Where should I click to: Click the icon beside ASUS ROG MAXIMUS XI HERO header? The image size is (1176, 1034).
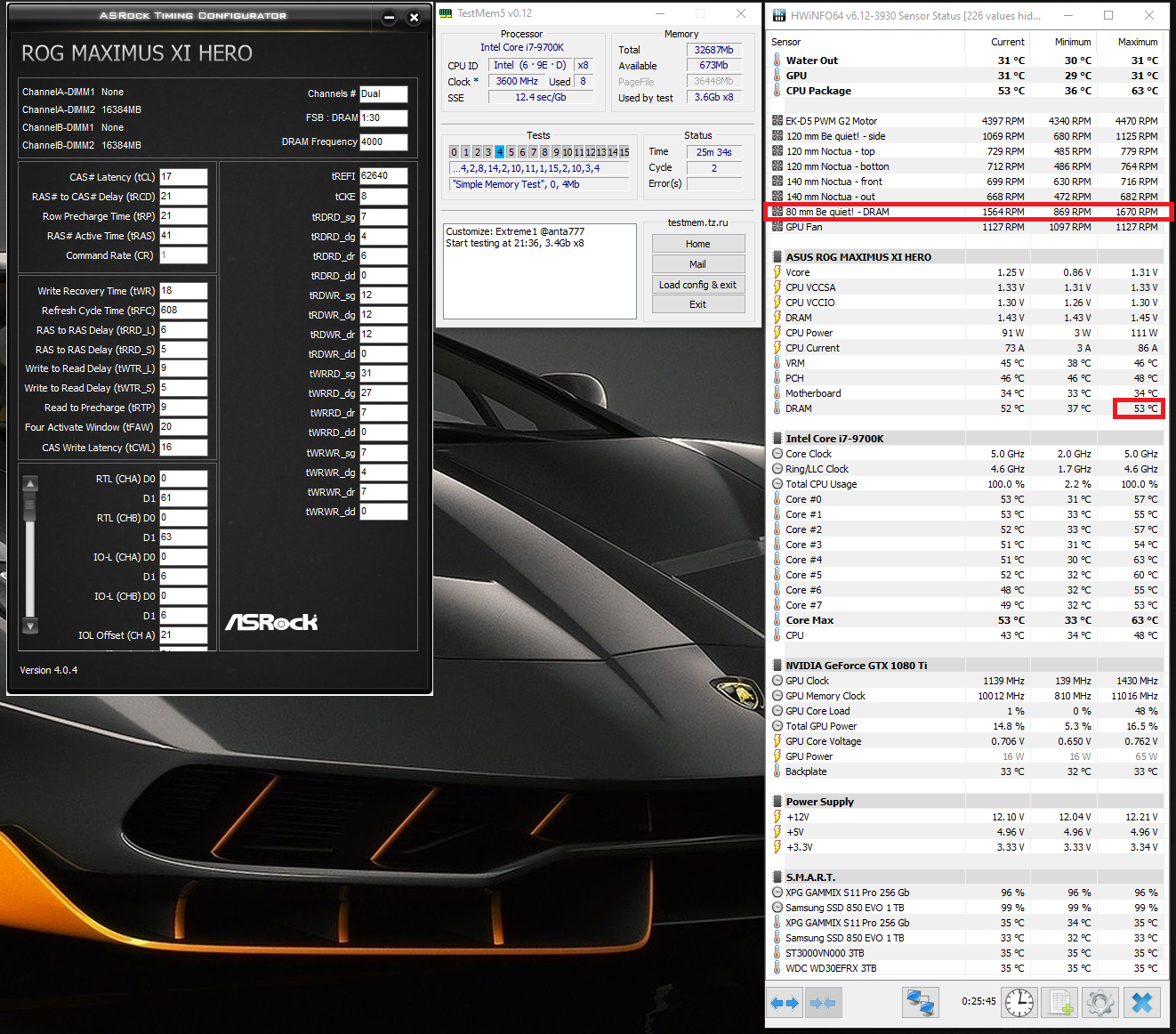pyautogui.click(x=777, y=257)
